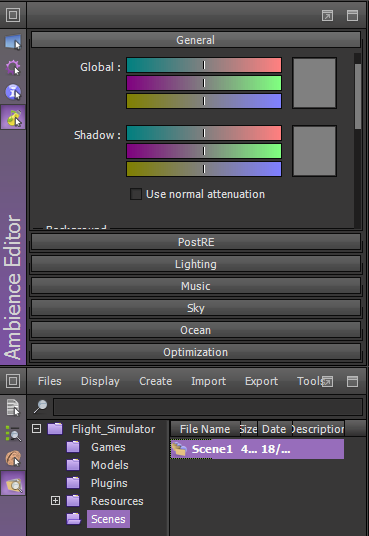The width and height of the screenshot is (369, 536).
Task: Adjust Shadow cyan-red slider
Action: pyautogui.click(x=204, y=133)
